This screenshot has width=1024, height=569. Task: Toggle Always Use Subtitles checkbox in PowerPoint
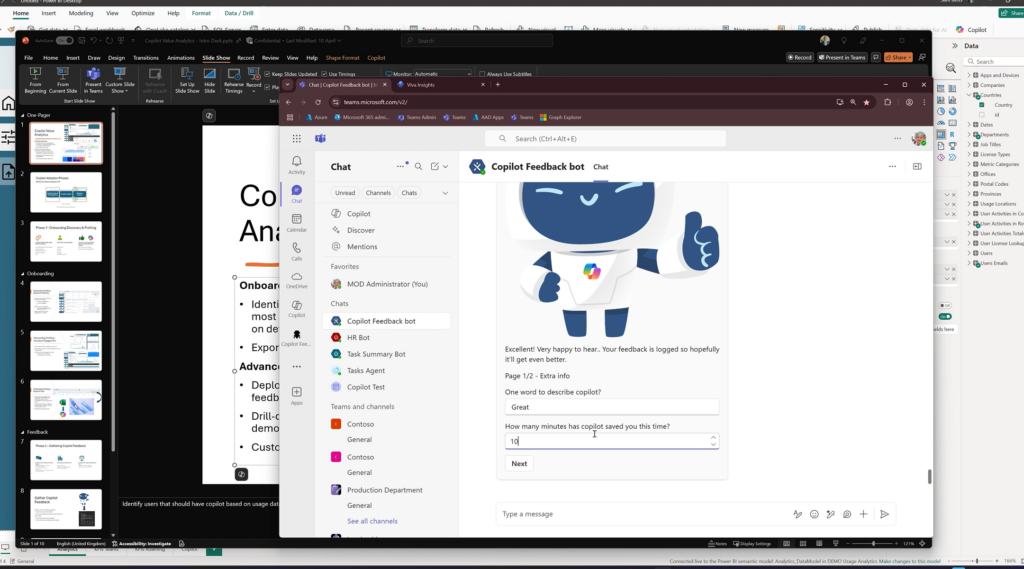click(482, 74)
